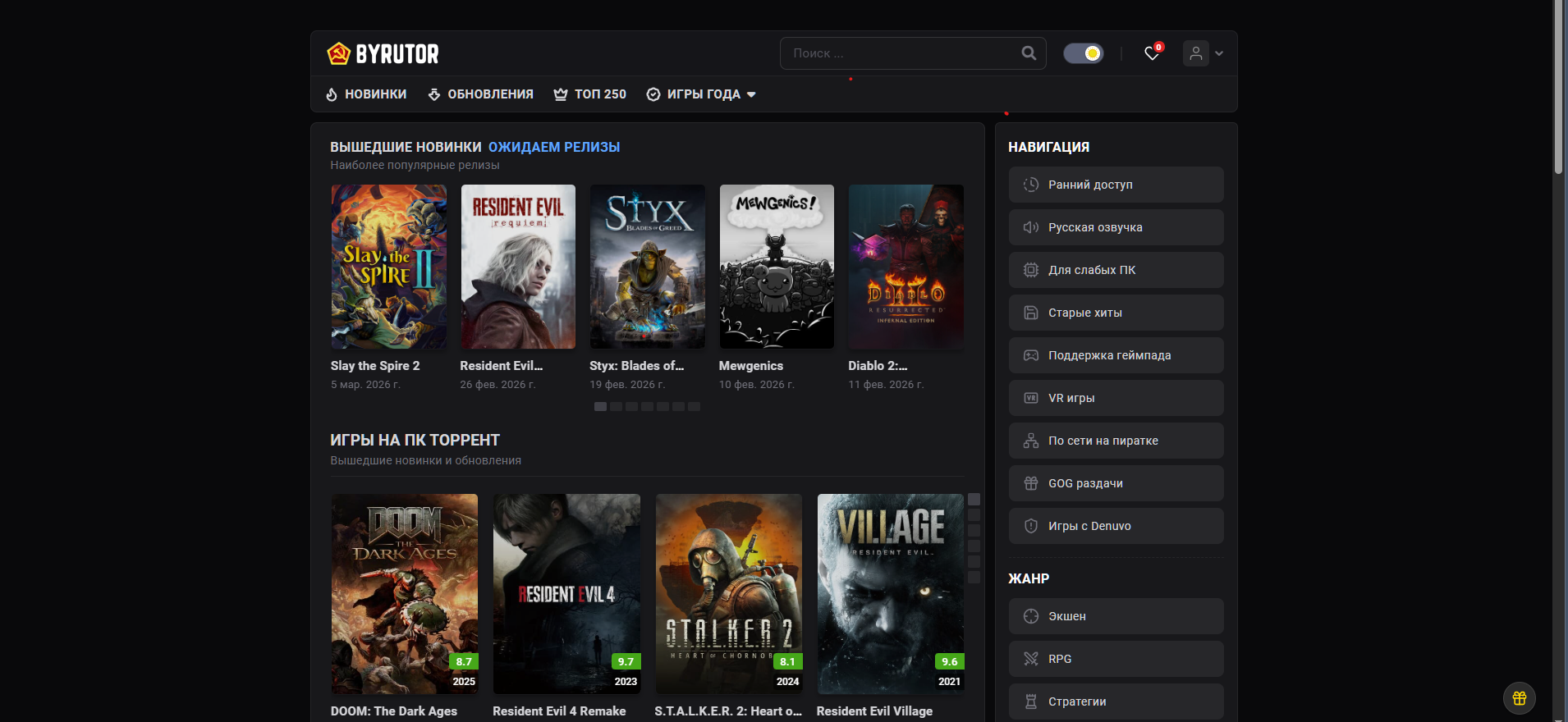The width and height of the screenshot is (1568, 722).
Task: Click the page's vertical scrollbar thumb
Action: click(x=1559, y=87)
